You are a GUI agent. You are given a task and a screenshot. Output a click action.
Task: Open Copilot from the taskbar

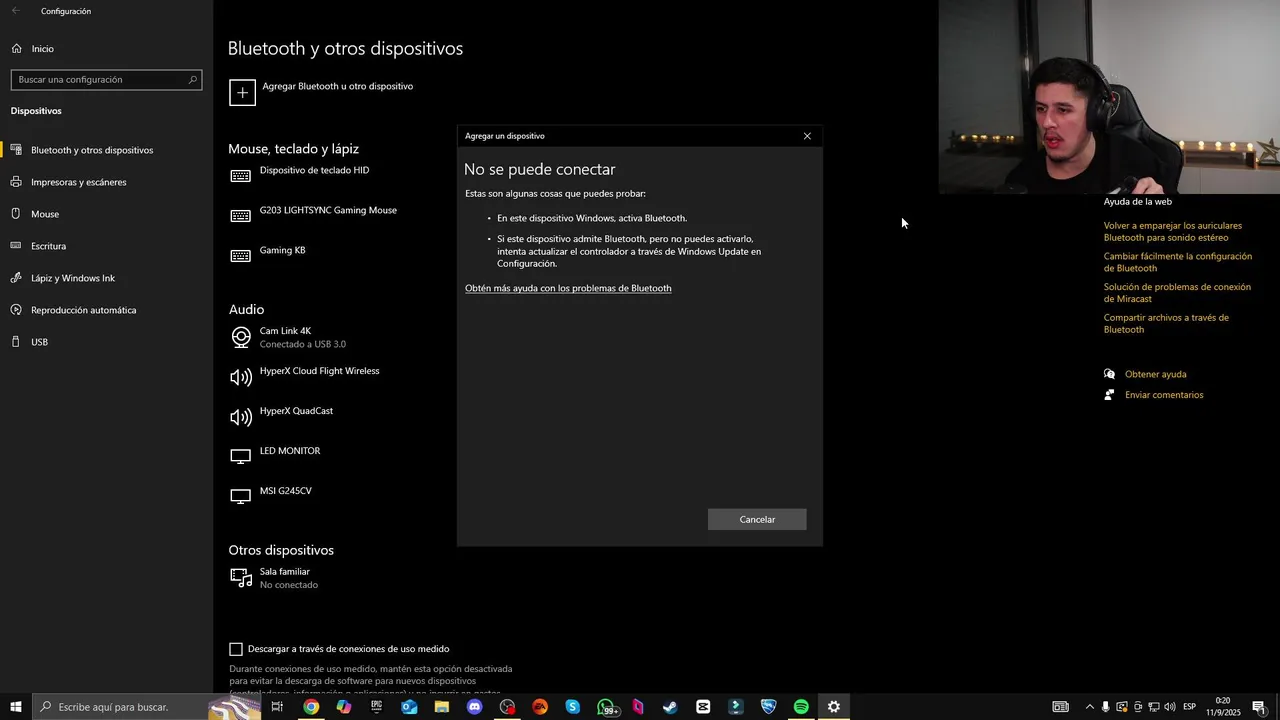344,707
